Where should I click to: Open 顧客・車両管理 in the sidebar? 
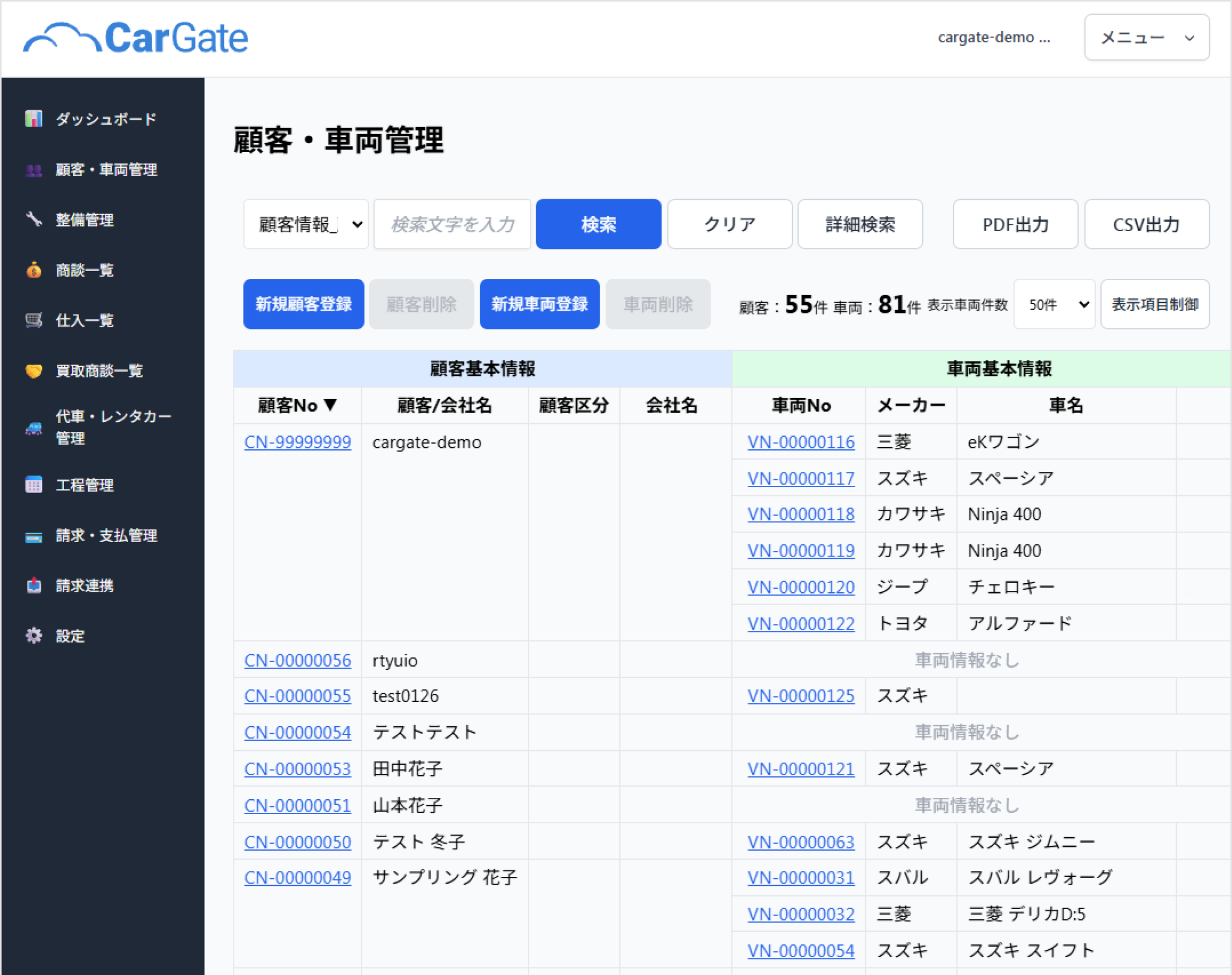pyautogui.click(x=106, y=169)
